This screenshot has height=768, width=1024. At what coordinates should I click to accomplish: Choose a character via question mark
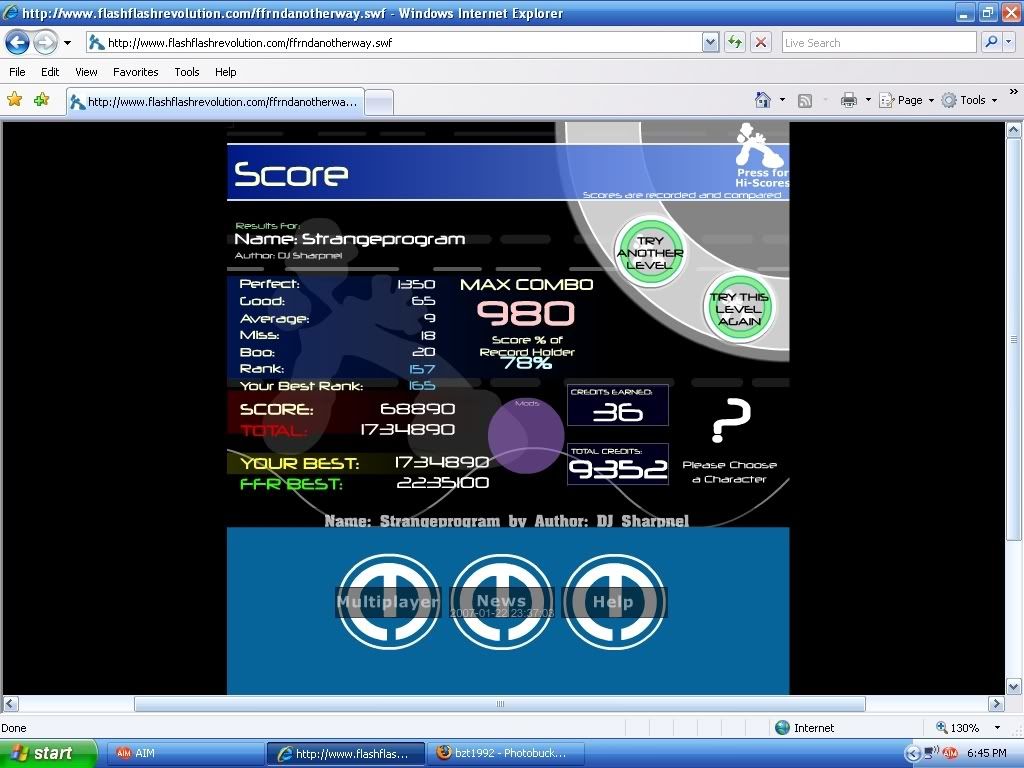click(730, 420)
